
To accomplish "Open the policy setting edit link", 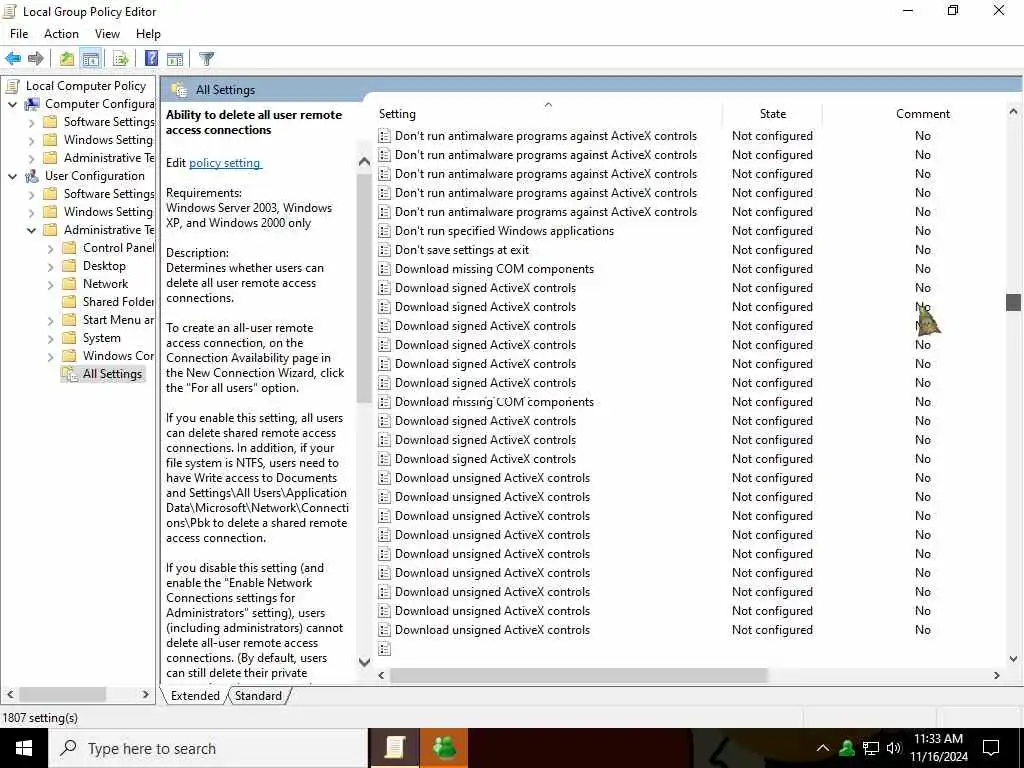I will pos(225,163).
